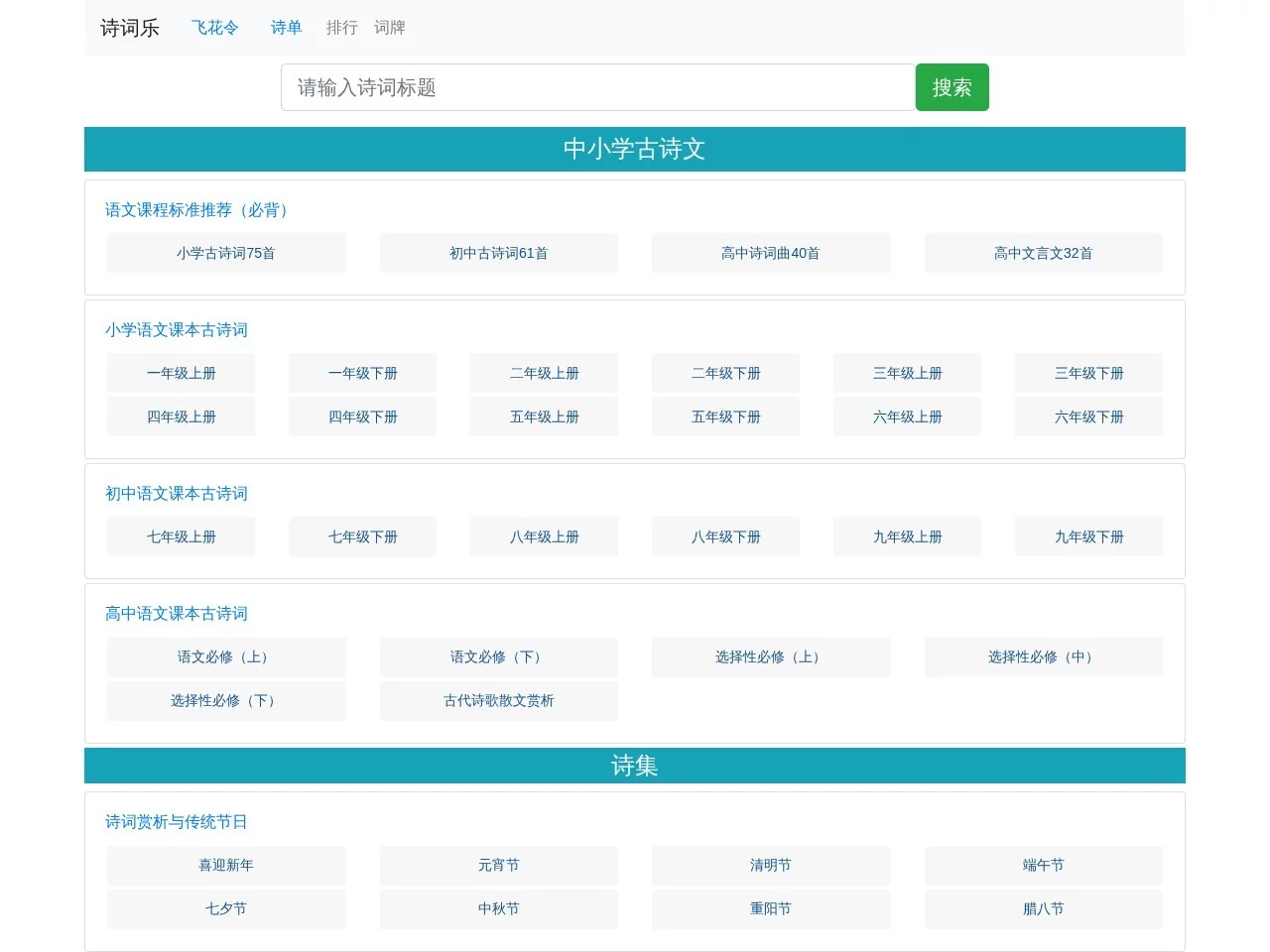This screenshot has width=1270, height=952.
Task: View 中秋节 poem collection
Action: click(x=498, y=909)
